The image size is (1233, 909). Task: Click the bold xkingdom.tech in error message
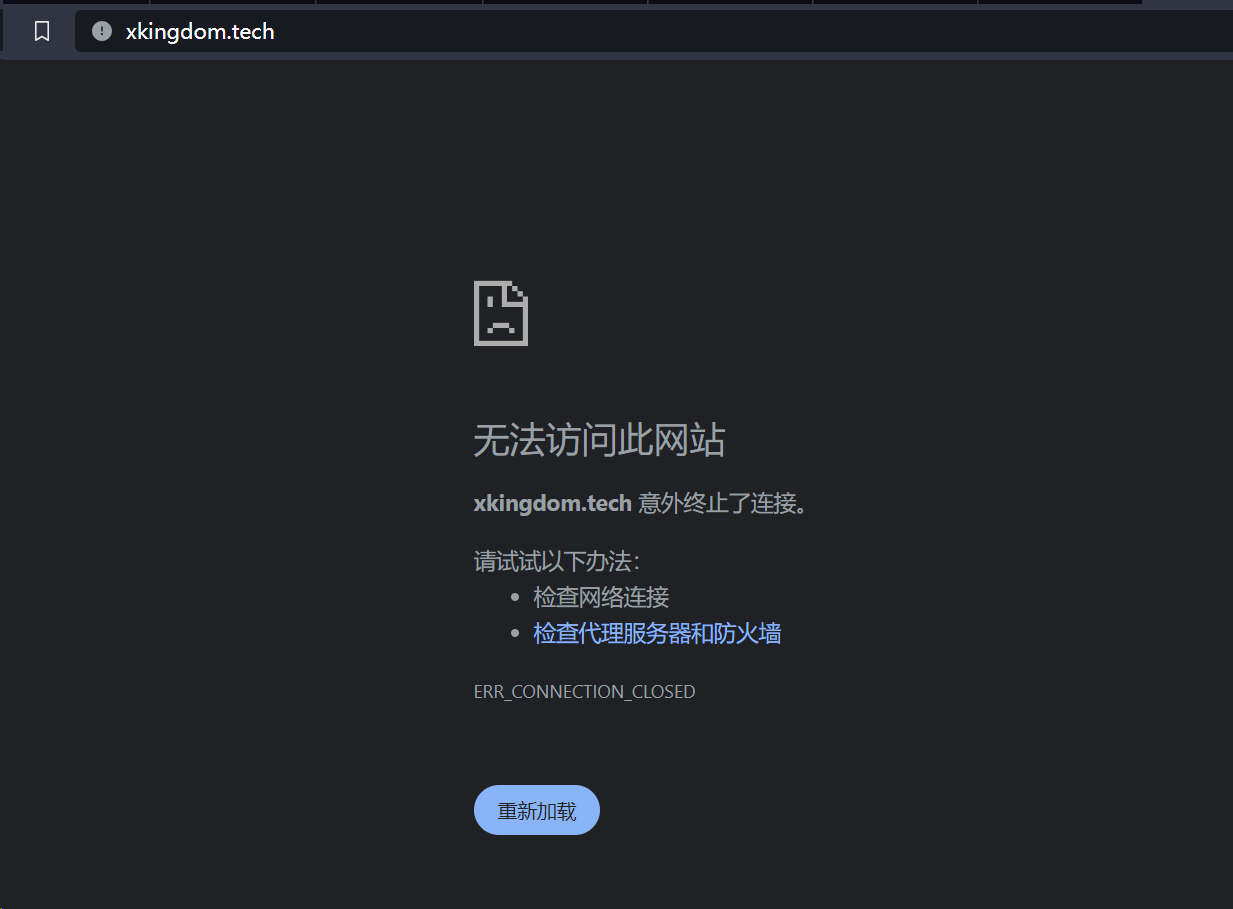point(552,503)
